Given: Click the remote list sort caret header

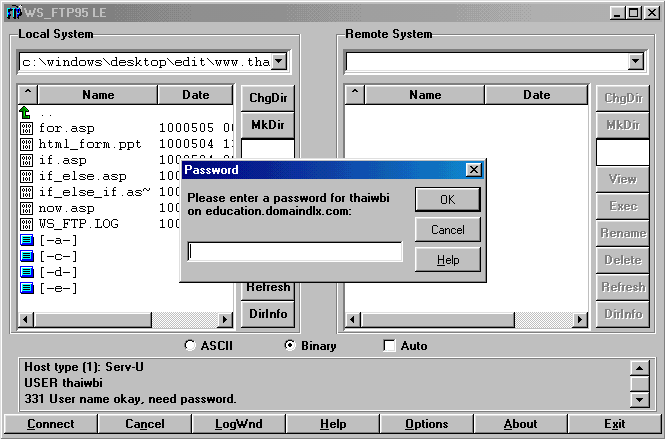Looking at the screenshot, I should coord(355,94).
